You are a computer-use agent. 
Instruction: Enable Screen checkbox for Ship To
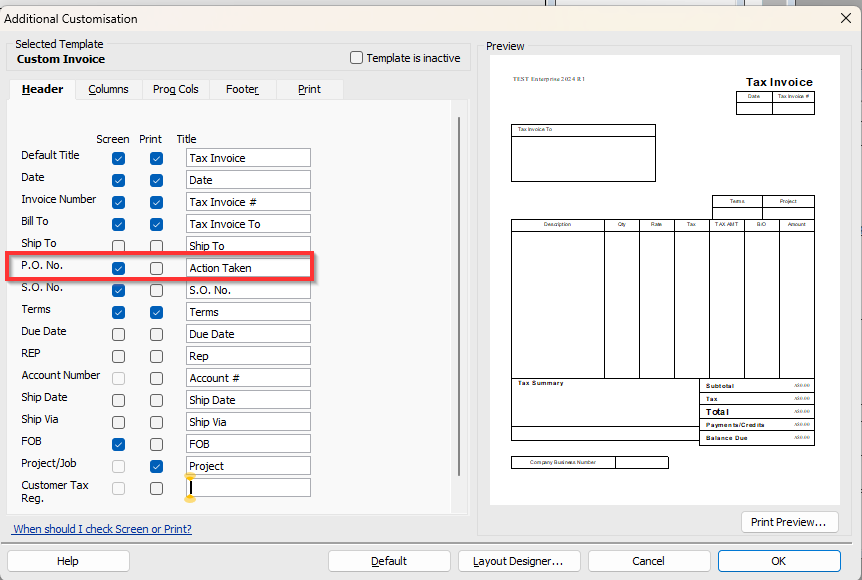pos(118,246)
